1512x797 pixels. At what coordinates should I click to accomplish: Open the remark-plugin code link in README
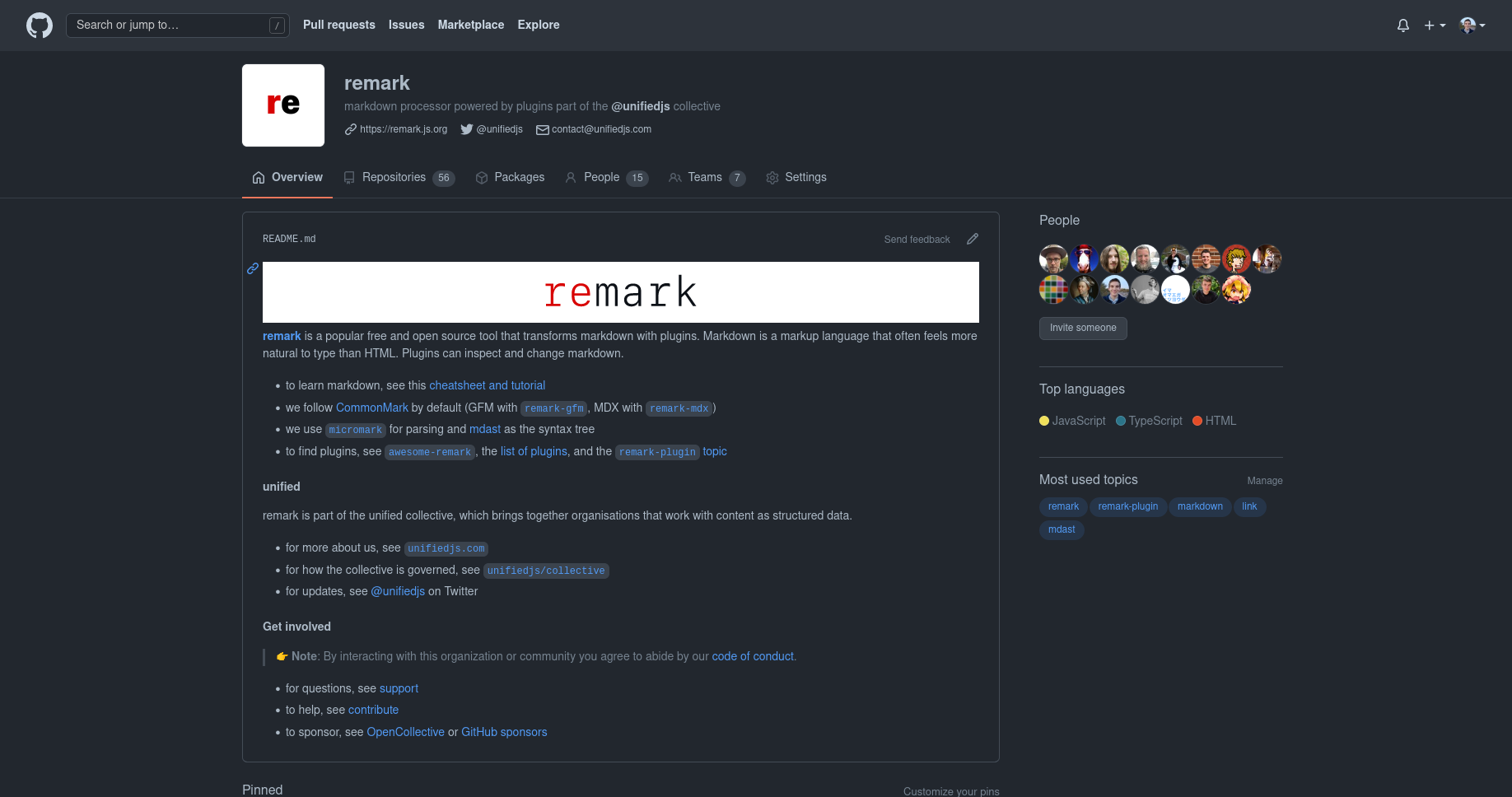(657, 452)
